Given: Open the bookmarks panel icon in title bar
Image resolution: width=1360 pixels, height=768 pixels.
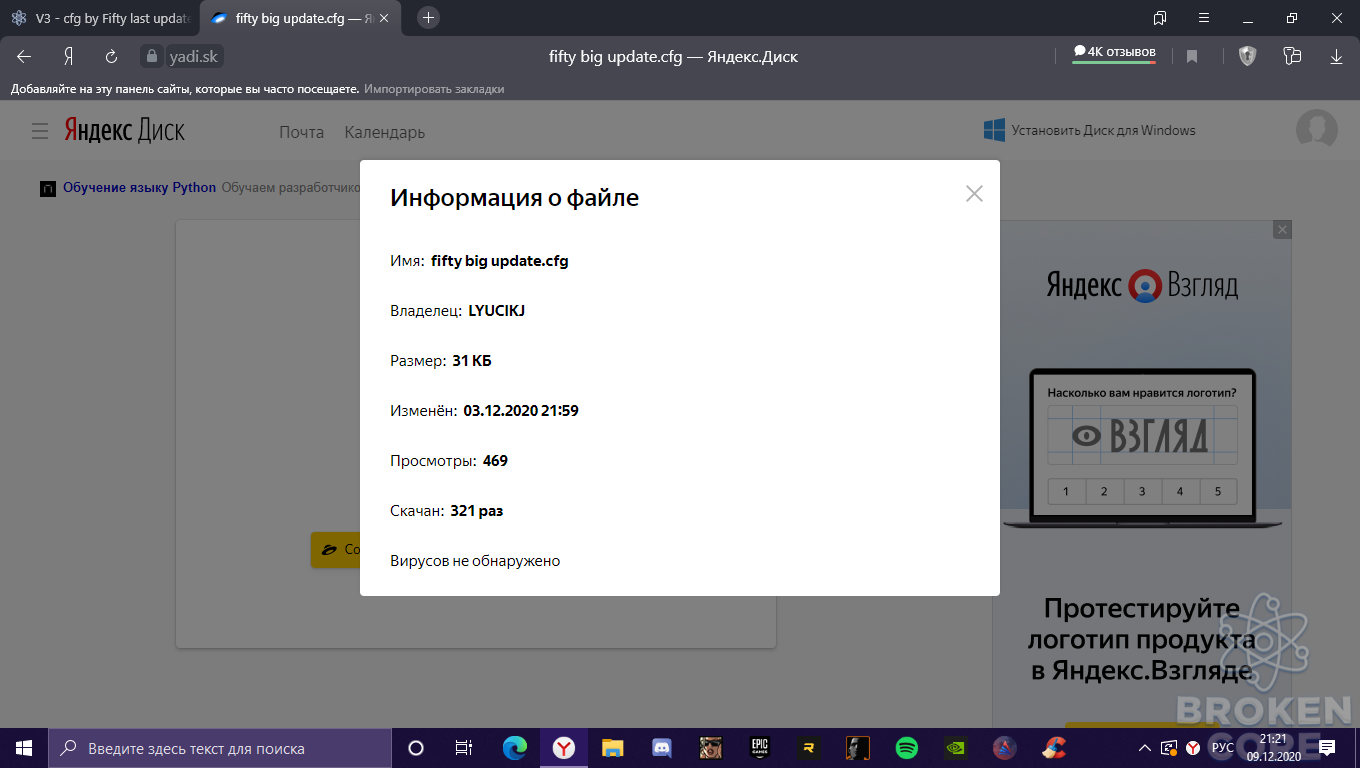Looking at the screenshot, I should [x=1160, y=18].
